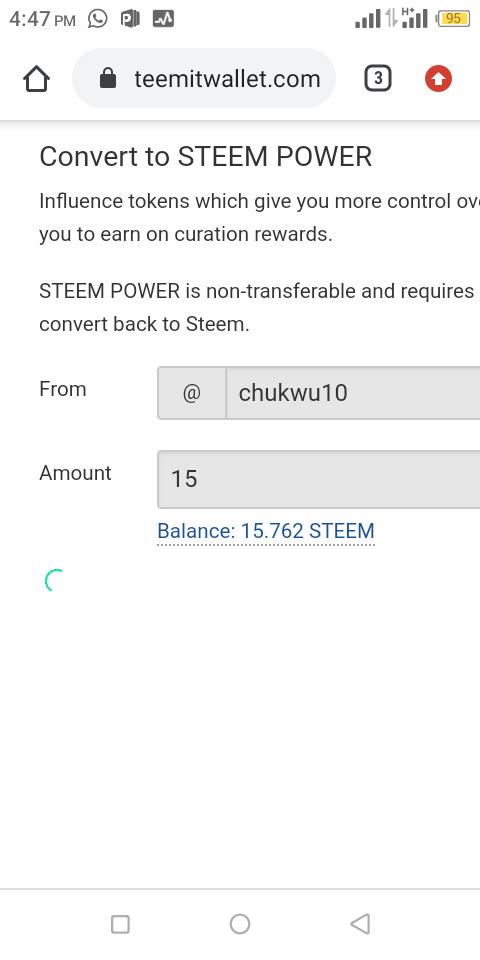The height and width of the screenshot is (960, 480).
Task: Click the Amount field containing 15
Action: point(318,479)
